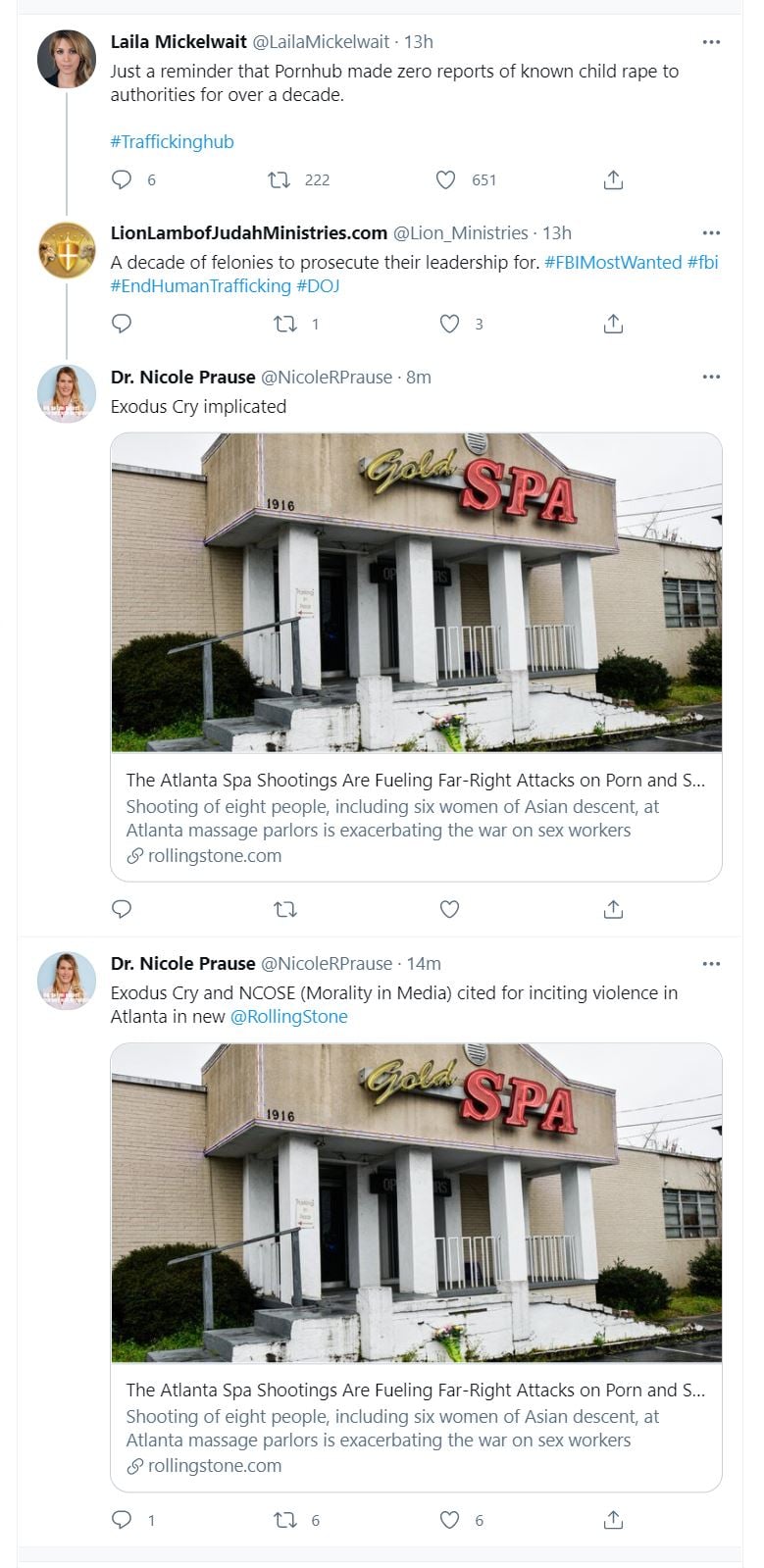
Task: Share the tweet with 6 retweets at bottom
Action: [613, 1520]
